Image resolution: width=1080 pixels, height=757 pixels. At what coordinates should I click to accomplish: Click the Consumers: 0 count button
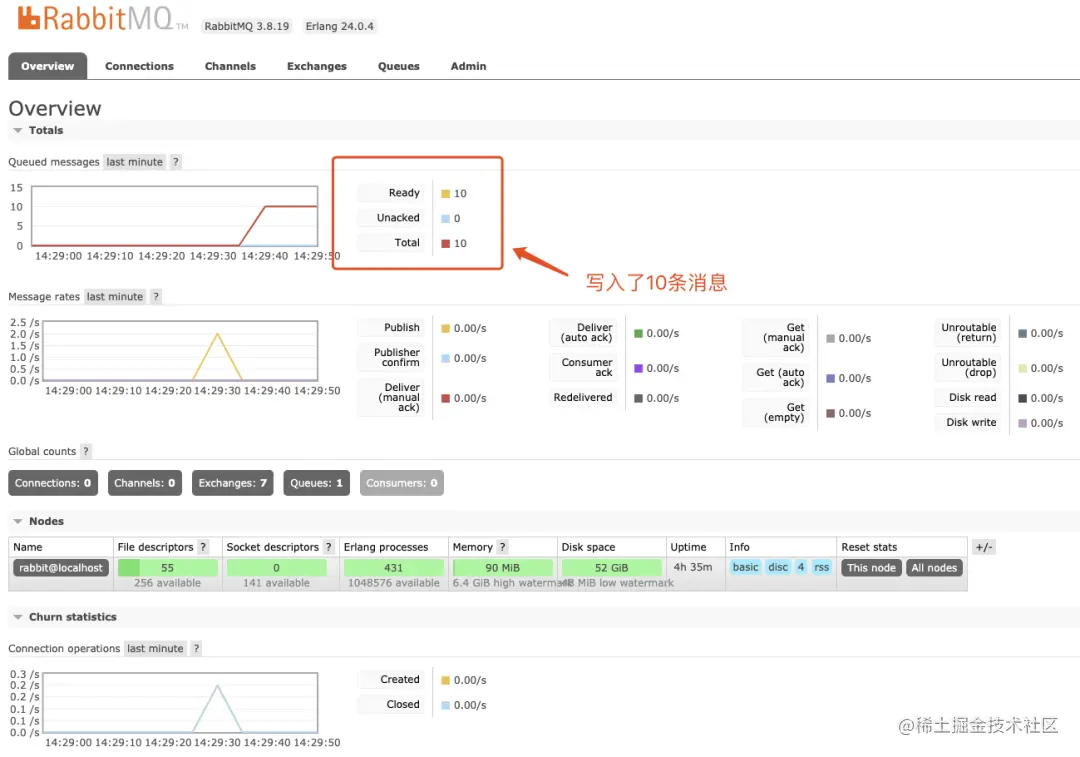402,483
